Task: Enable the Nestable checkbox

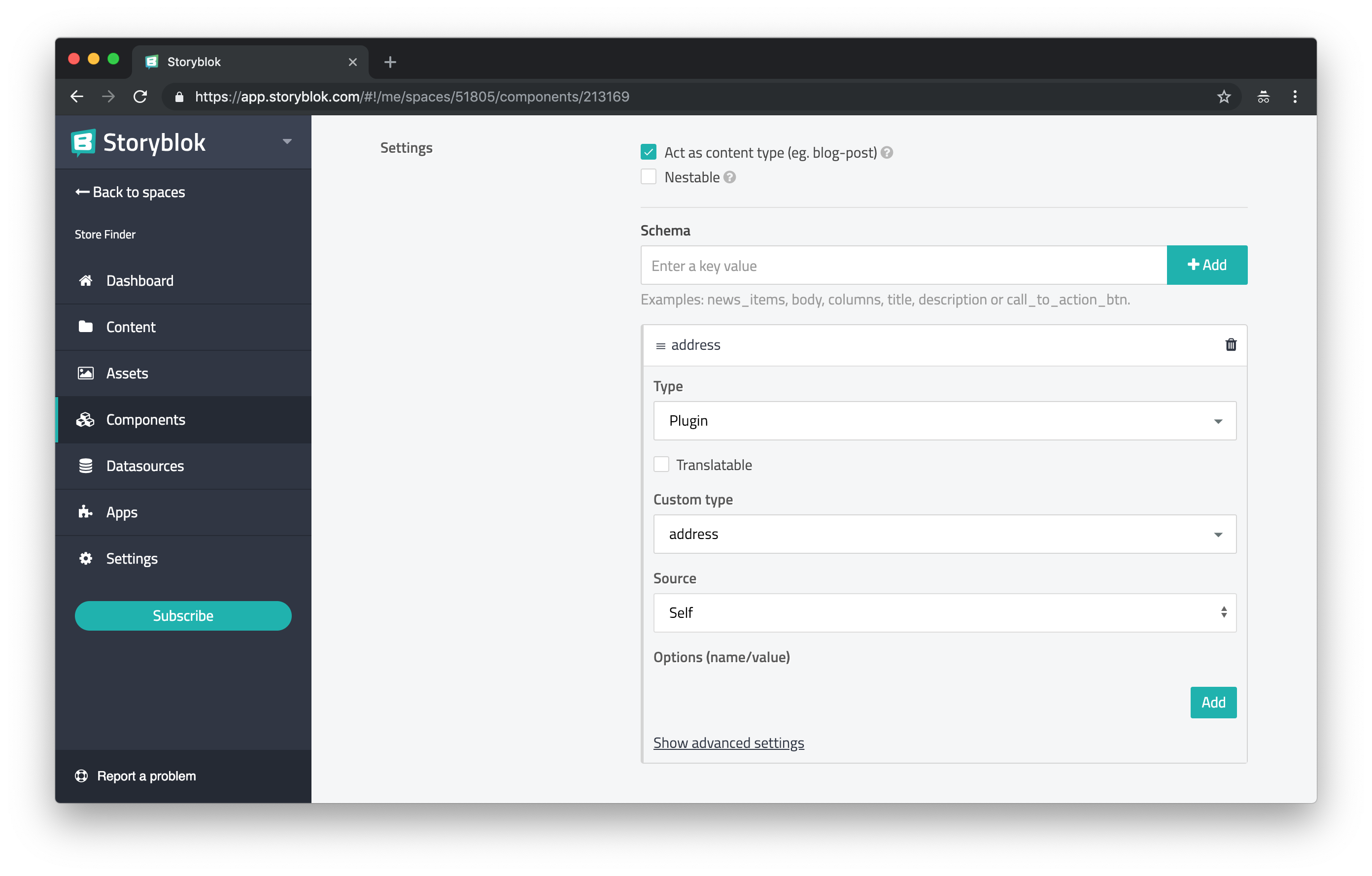Action: tap(648, 177)
